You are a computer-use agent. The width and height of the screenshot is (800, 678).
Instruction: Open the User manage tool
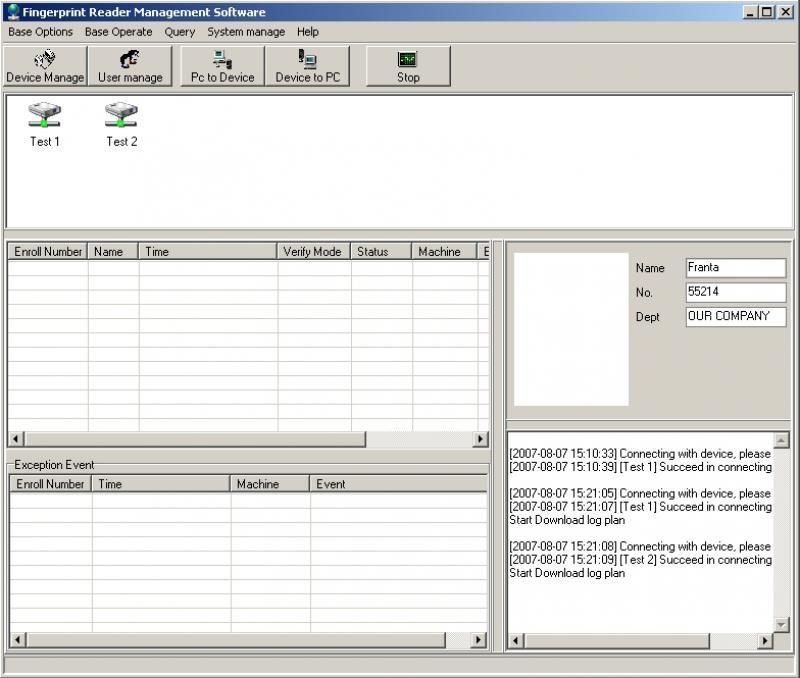click(x=130, y=66)
